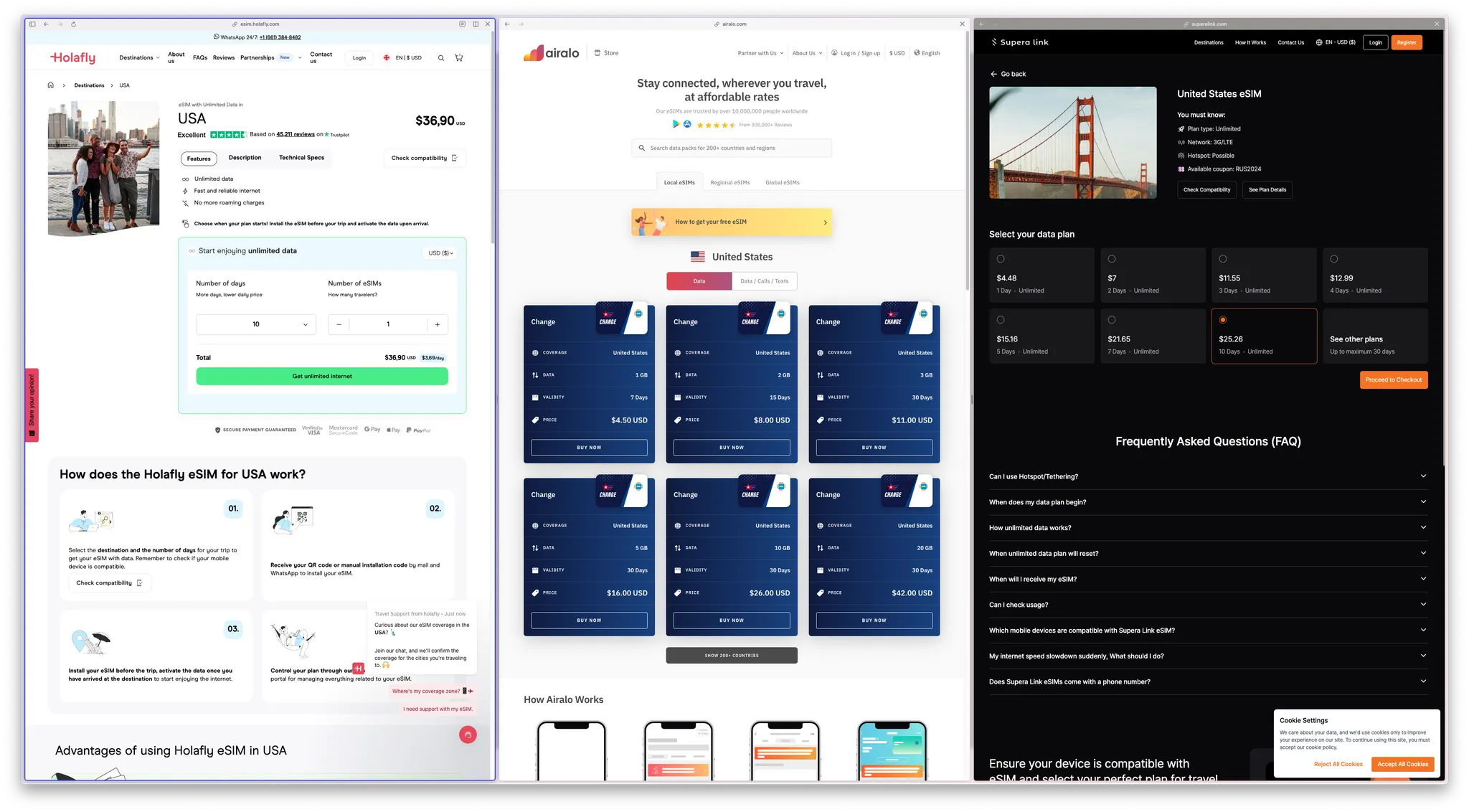Image resolution: width=1469 pixels, height=812 pixels.
Task: Open the Holafly shopping cart icon
Action: tap(458, 58)
